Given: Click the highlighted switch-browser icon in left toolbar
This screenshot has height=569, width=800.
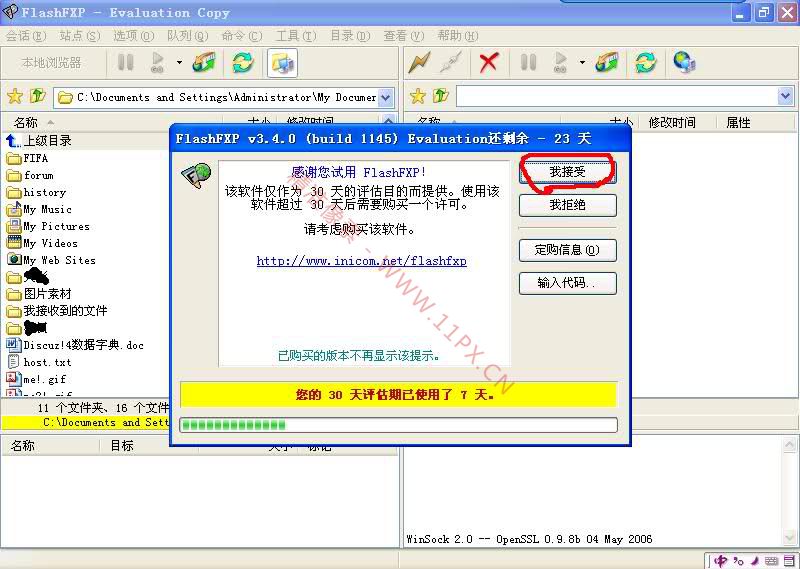Looking at the screenshot, I should coord(282,62).
